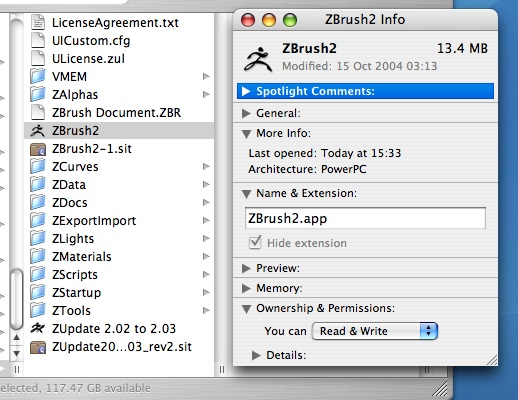Viewport: 518px width, 400px height.
Task: Click the Modified: 15 Oct 2004 03:13 text
Action: click(359, 66)
